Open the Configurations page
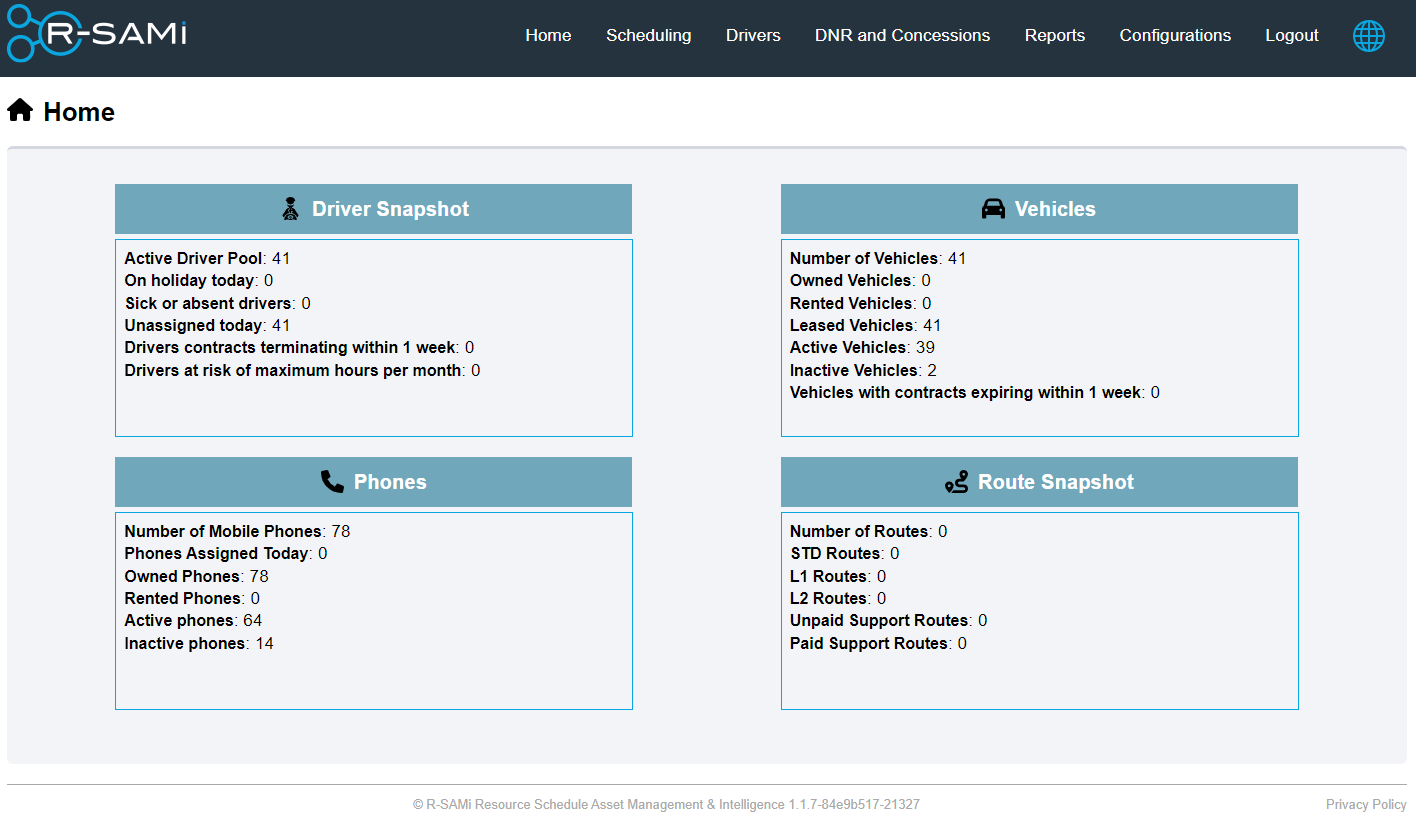The width and height of the screenshot is (1416, 828). (1175, 35)
